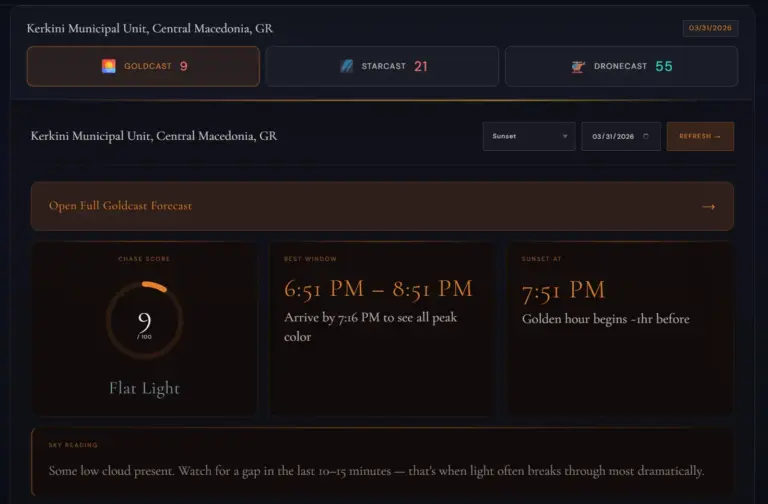This screenshot has height=504, width=768.
Task: Click the chase score ring gauge
Action: (144, 320)
